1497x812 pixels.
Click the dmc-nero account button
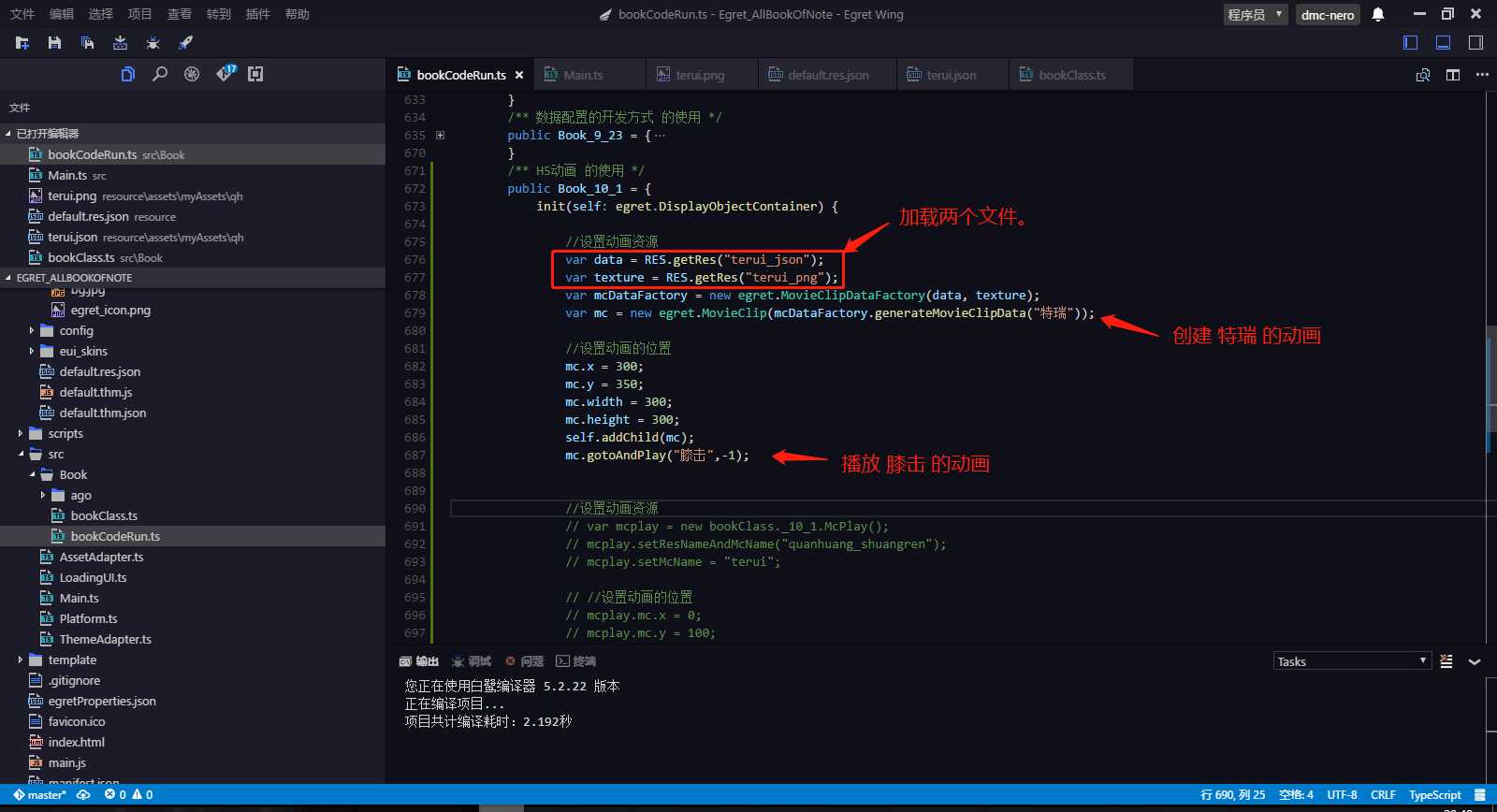coord(1328,14)
